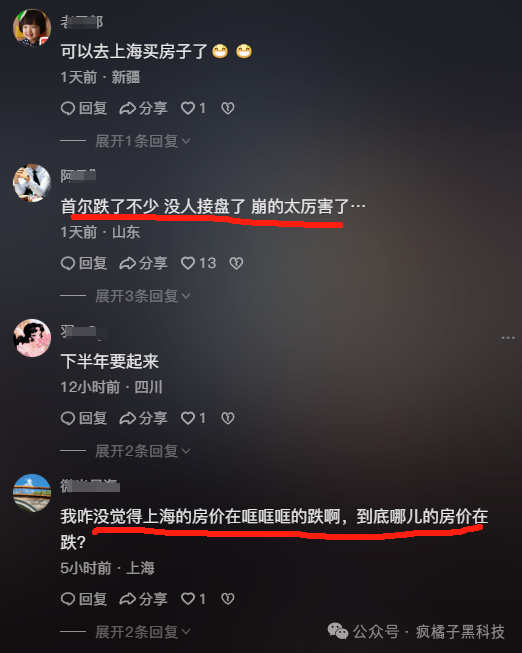
Task: Open the businessman avatar profile
Action: point(32,183)
